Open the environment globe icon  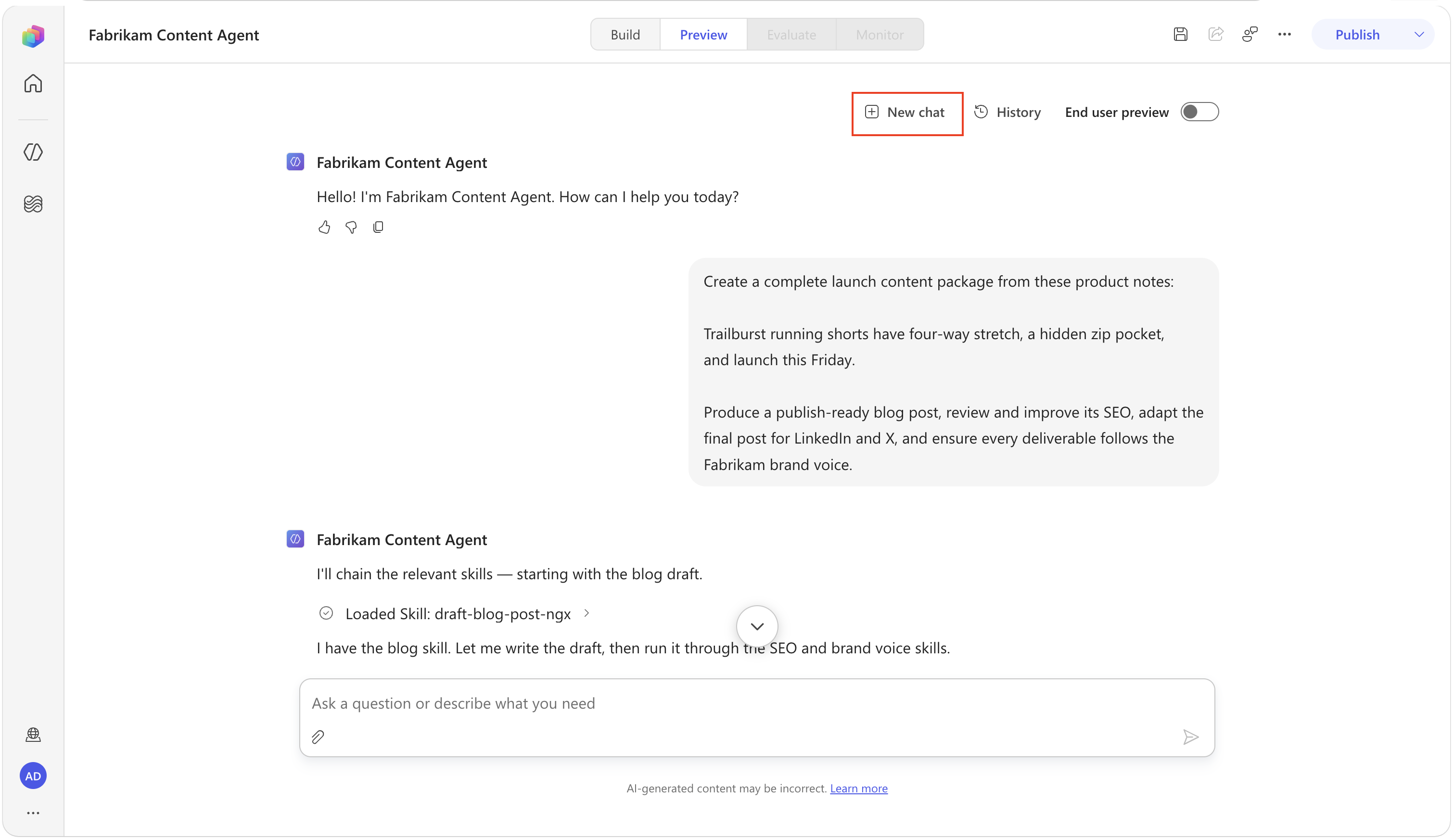click(x=33, y=735)
